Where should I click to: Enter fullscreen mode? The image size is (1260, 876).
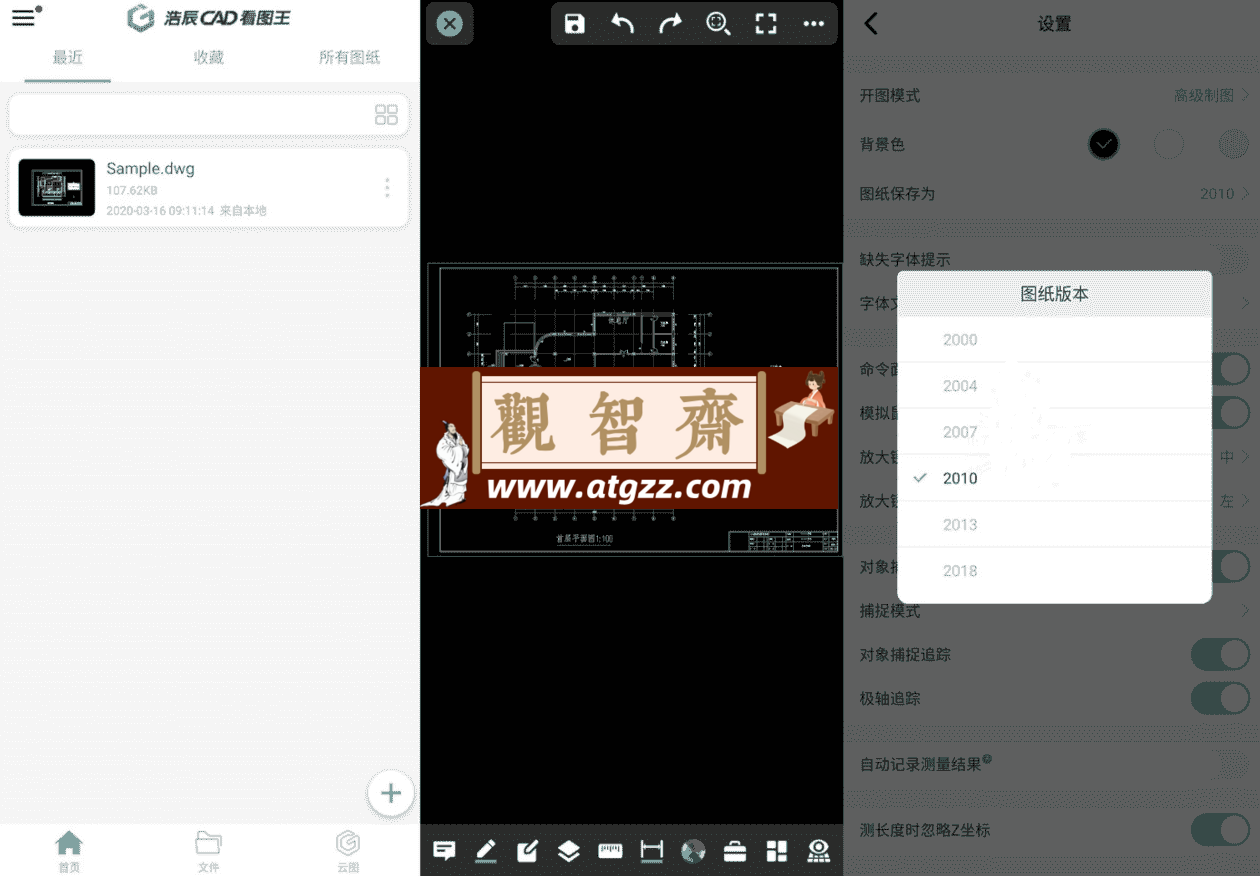click(766, 24)
